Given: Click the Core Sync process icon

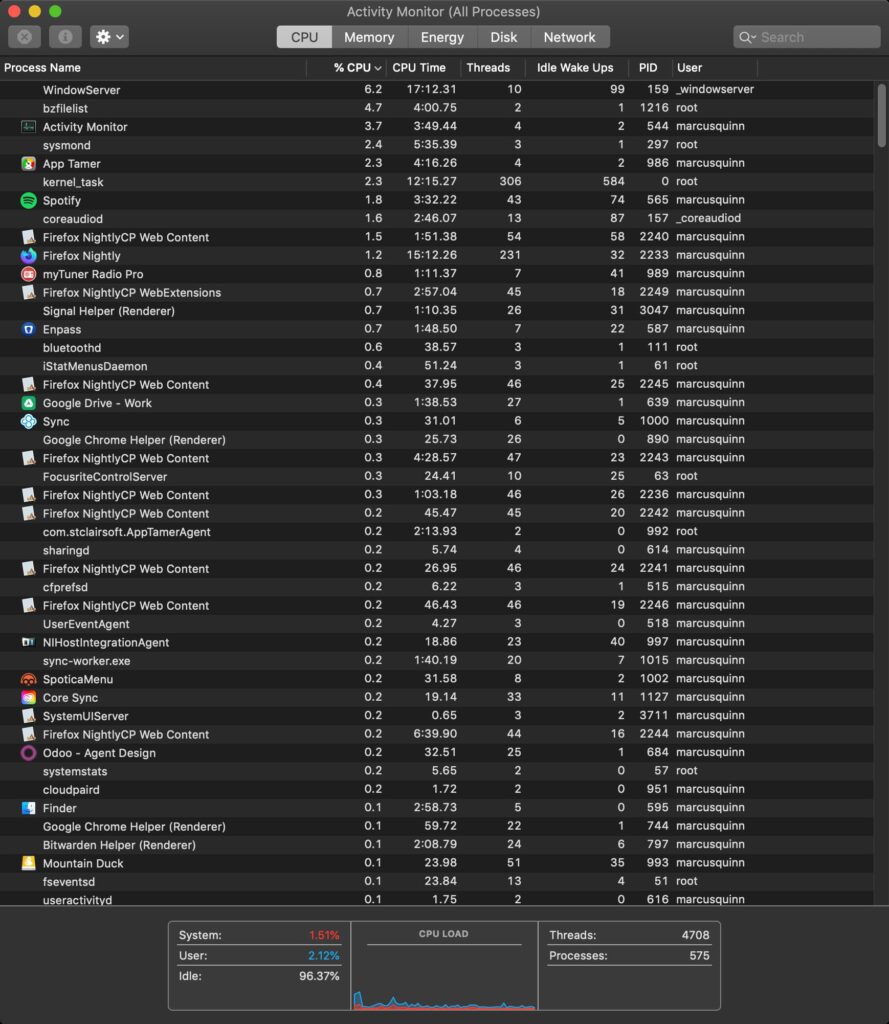Looking at the screenshot, I should [28, 697].
